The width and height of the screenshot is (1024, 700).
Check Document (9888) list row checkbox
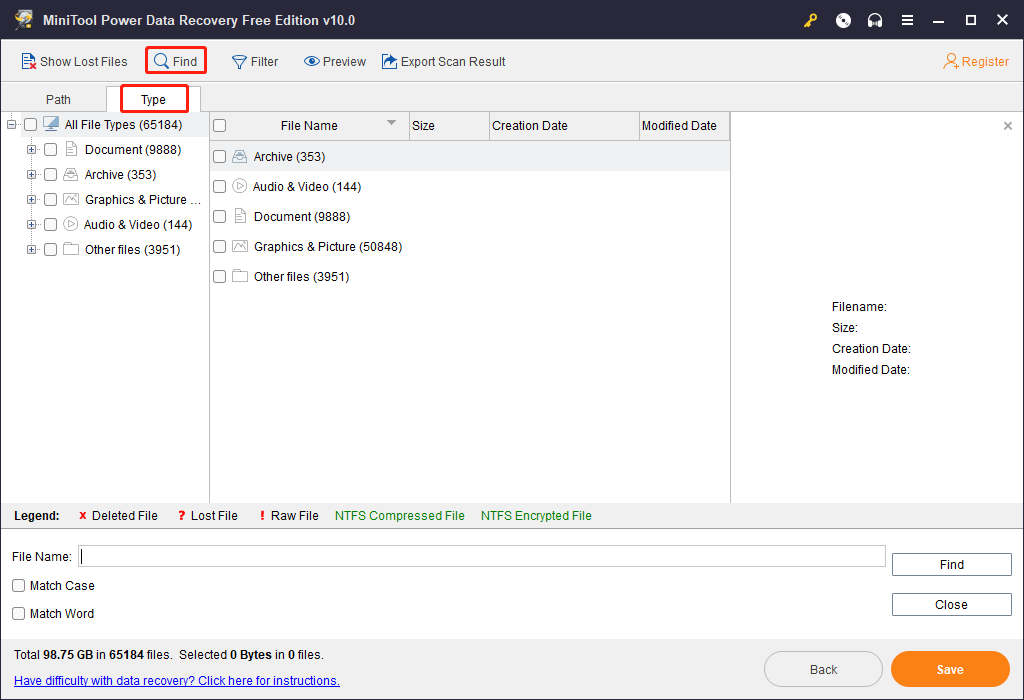point(220,217)
